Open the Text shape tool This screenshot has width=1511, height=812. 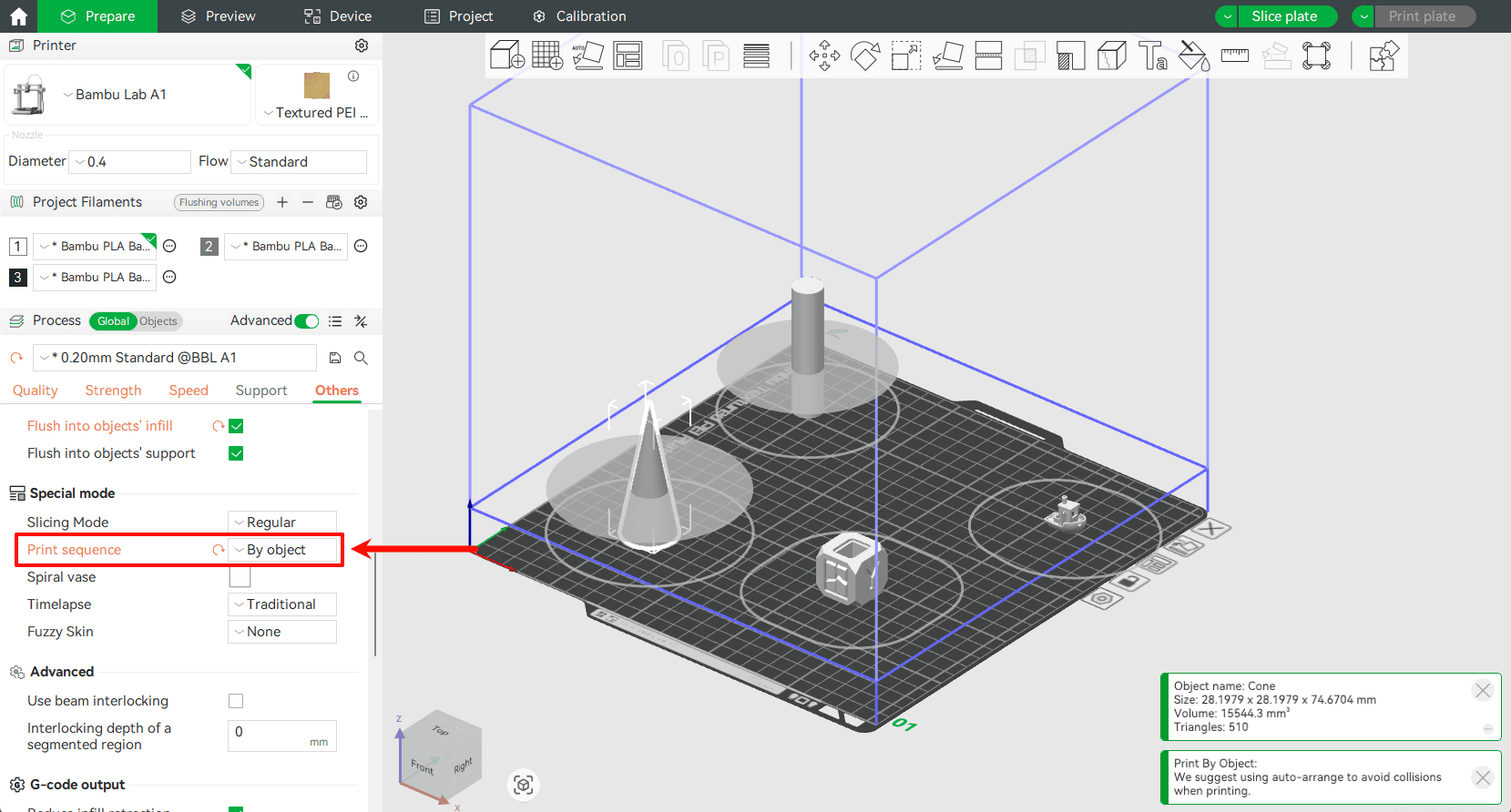(1152, 56)
